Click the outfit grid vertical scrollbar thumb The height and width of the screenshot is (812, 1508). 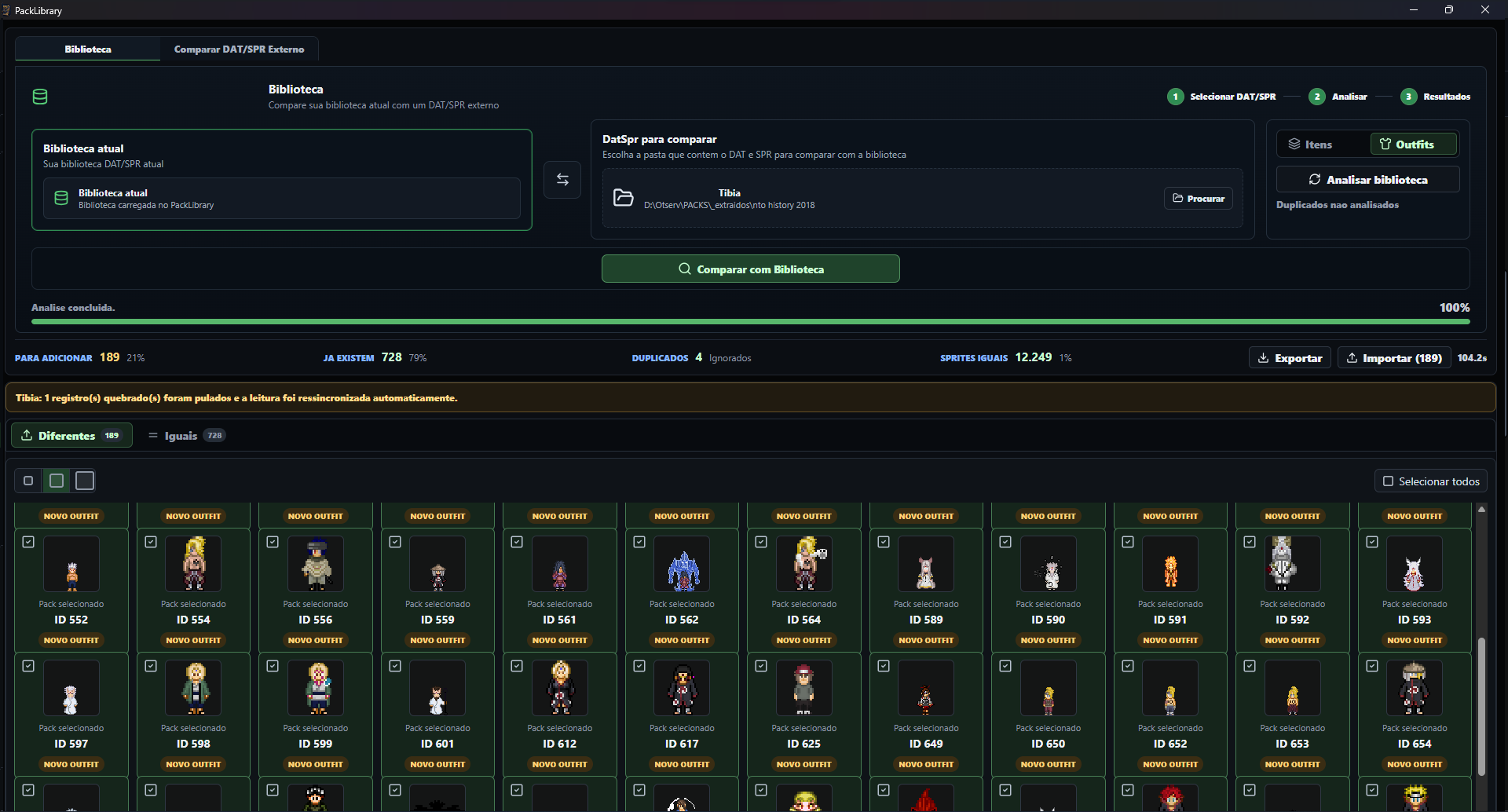coord(1481,707)
